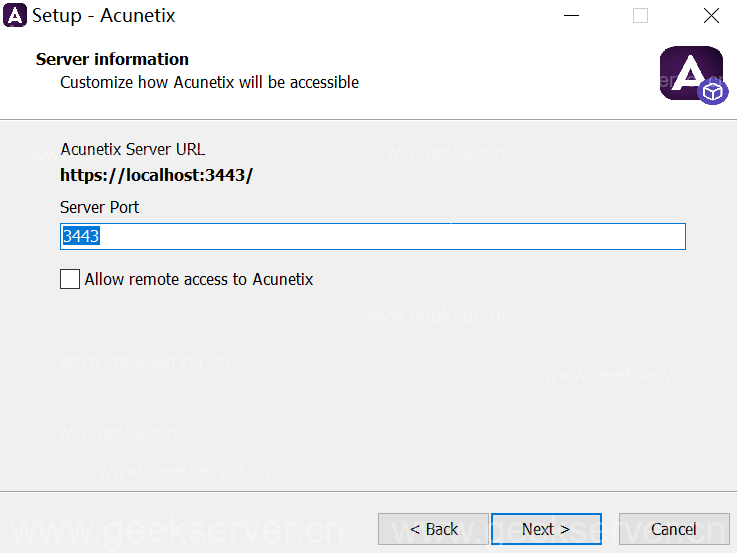
Task: Click inside the Server Port input field
Action: [x=400, y=236]
